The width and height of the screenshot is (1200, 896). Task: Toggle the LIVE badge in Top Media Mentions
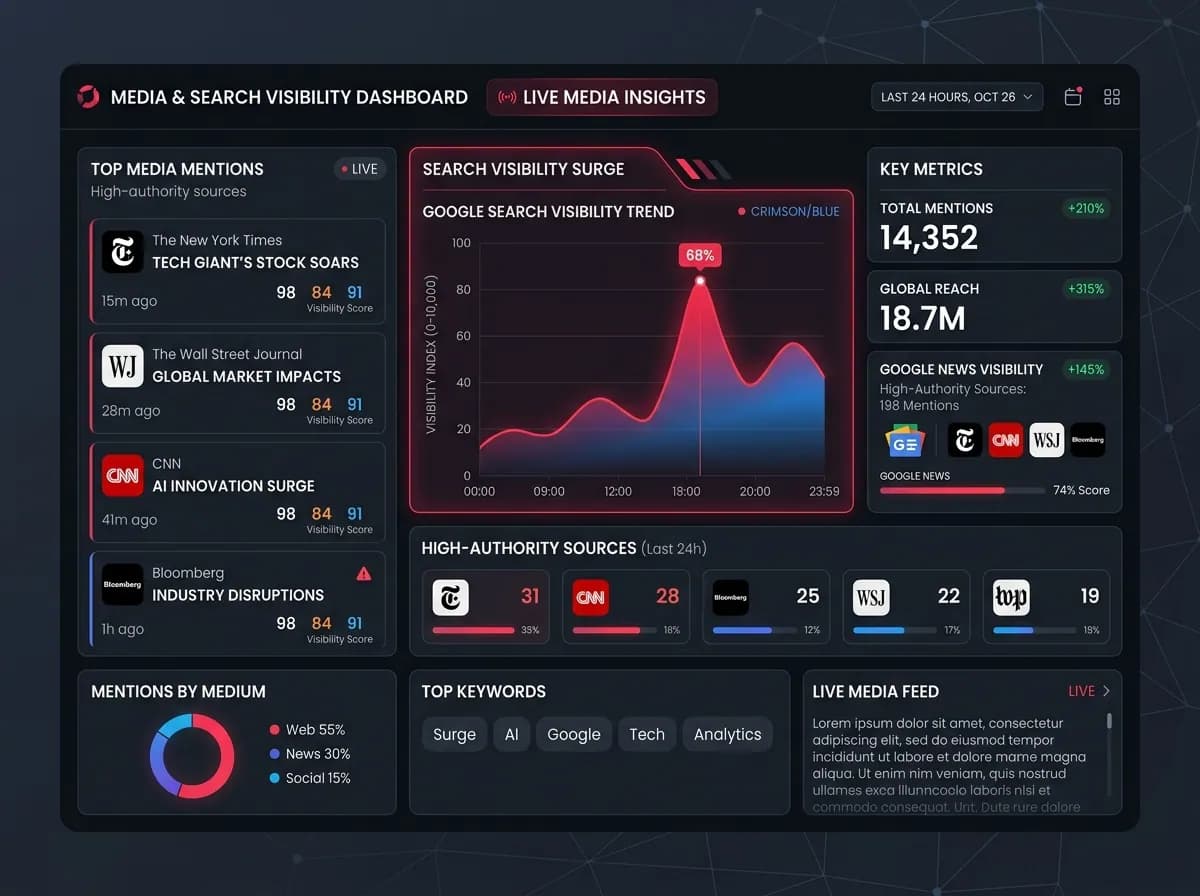coord(360,169)
